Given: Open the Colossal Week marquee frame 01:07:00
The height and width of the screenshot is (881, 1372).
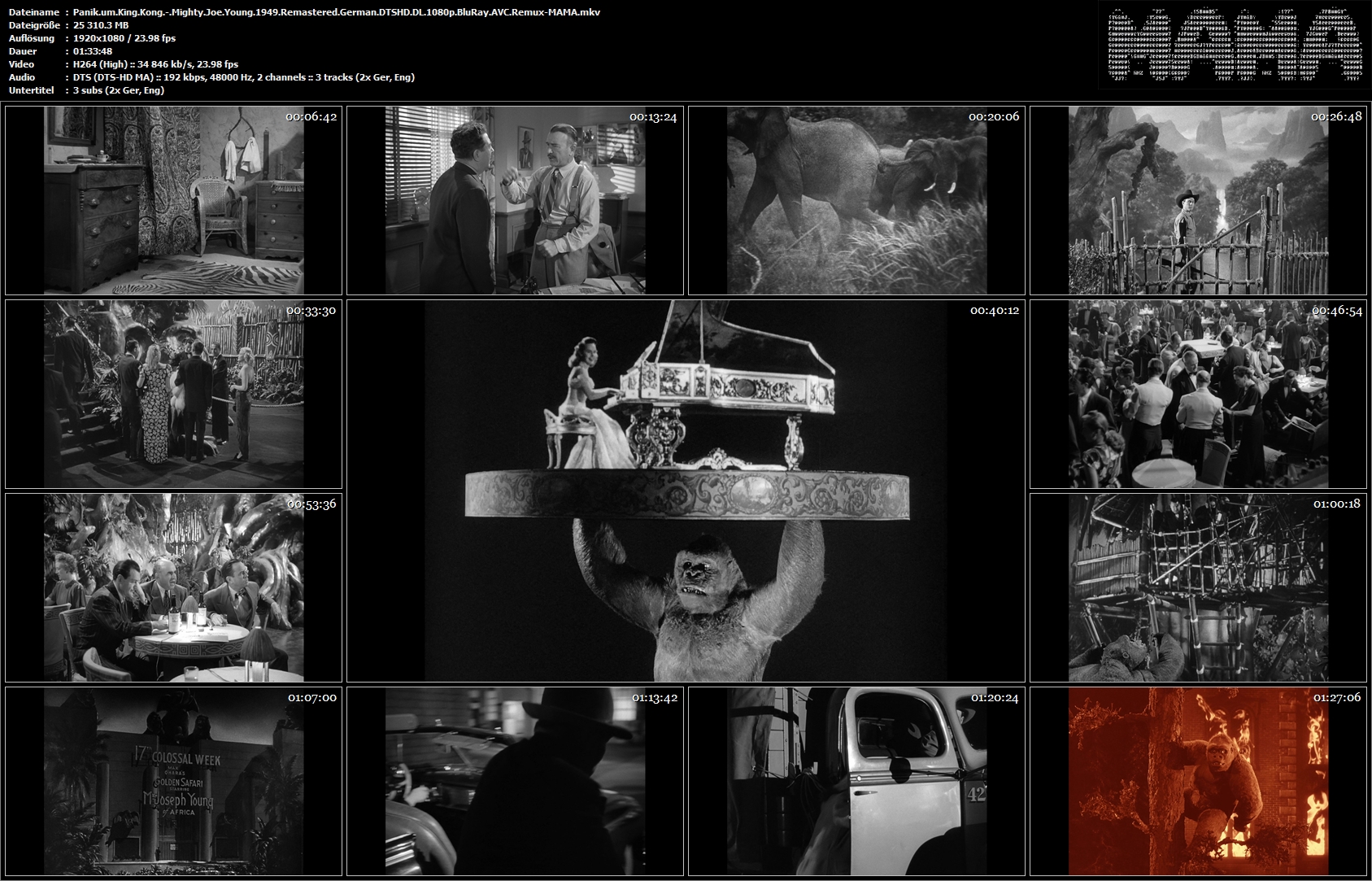Looking at the screenshot, I should pos(173,781).
